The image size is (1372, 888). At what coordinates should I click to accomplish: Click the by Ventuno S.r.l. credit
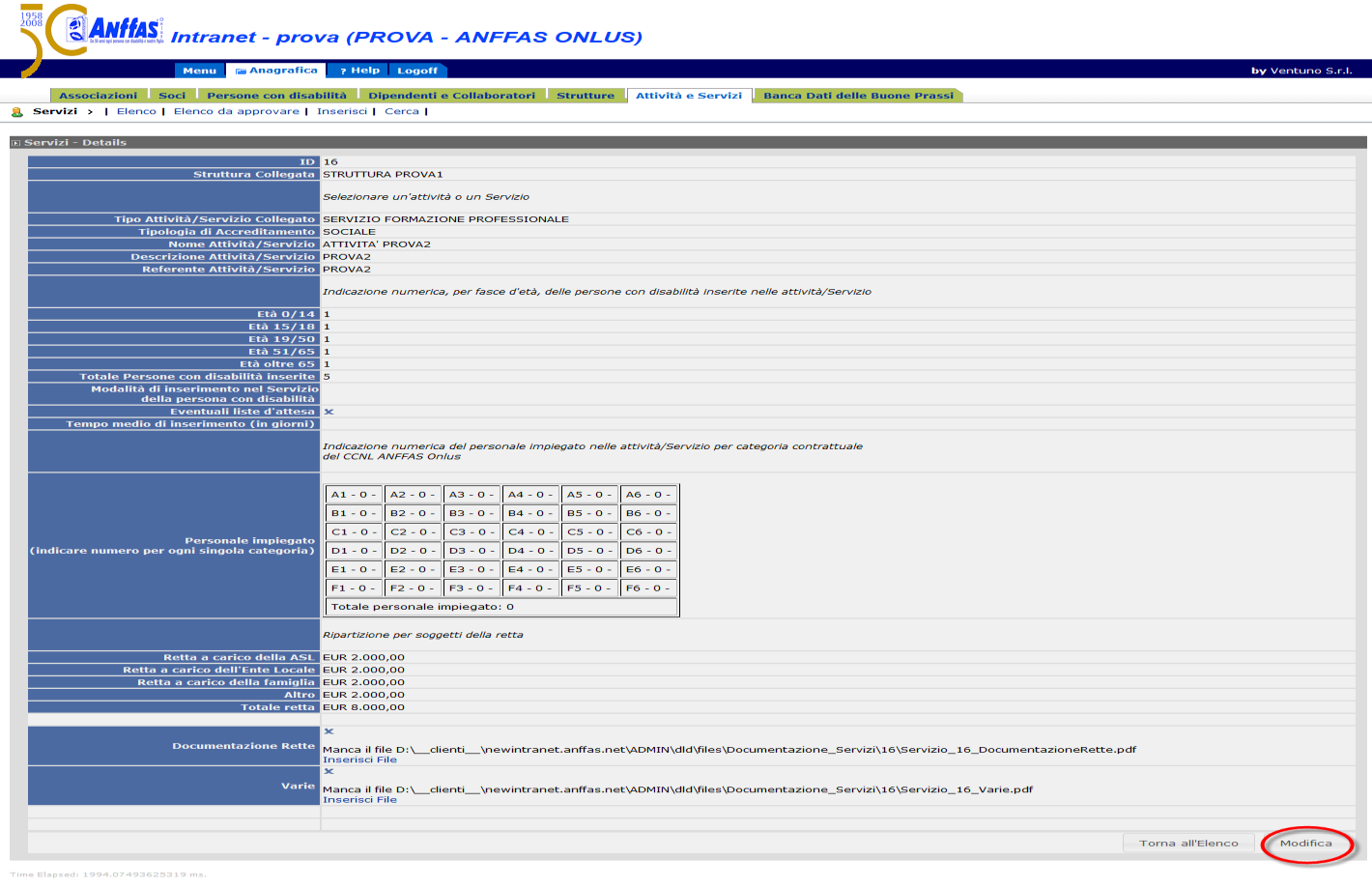point(1301,71)
